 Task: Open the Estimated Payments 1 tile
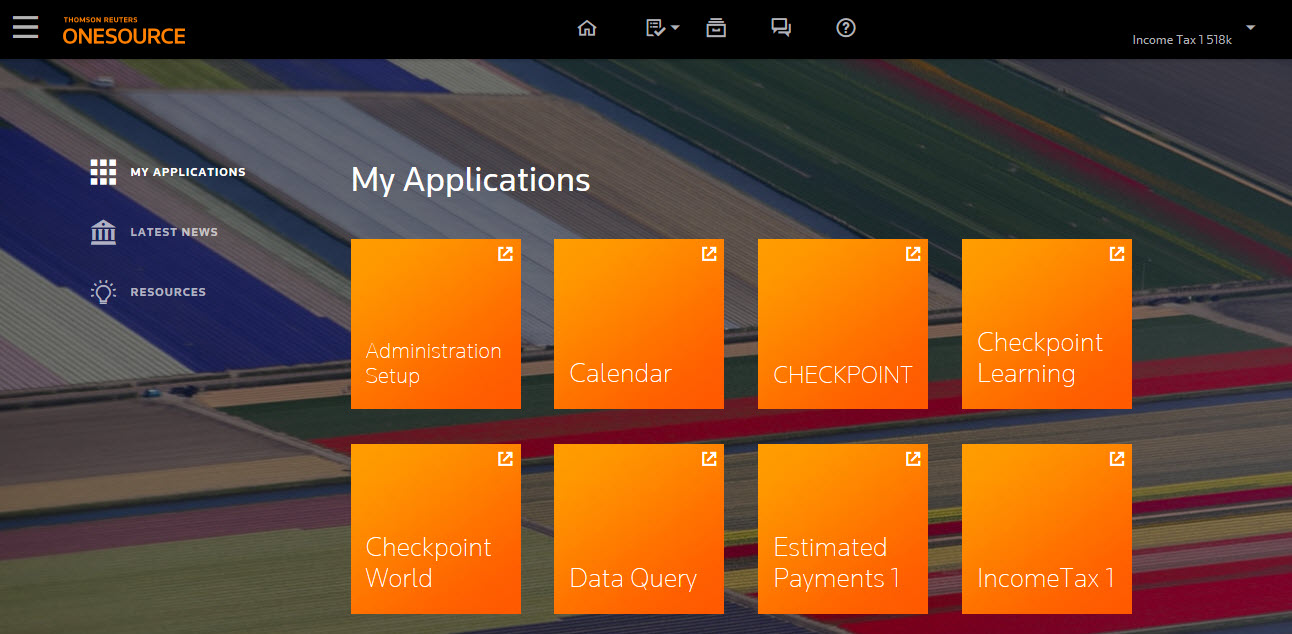coord(843,529)
